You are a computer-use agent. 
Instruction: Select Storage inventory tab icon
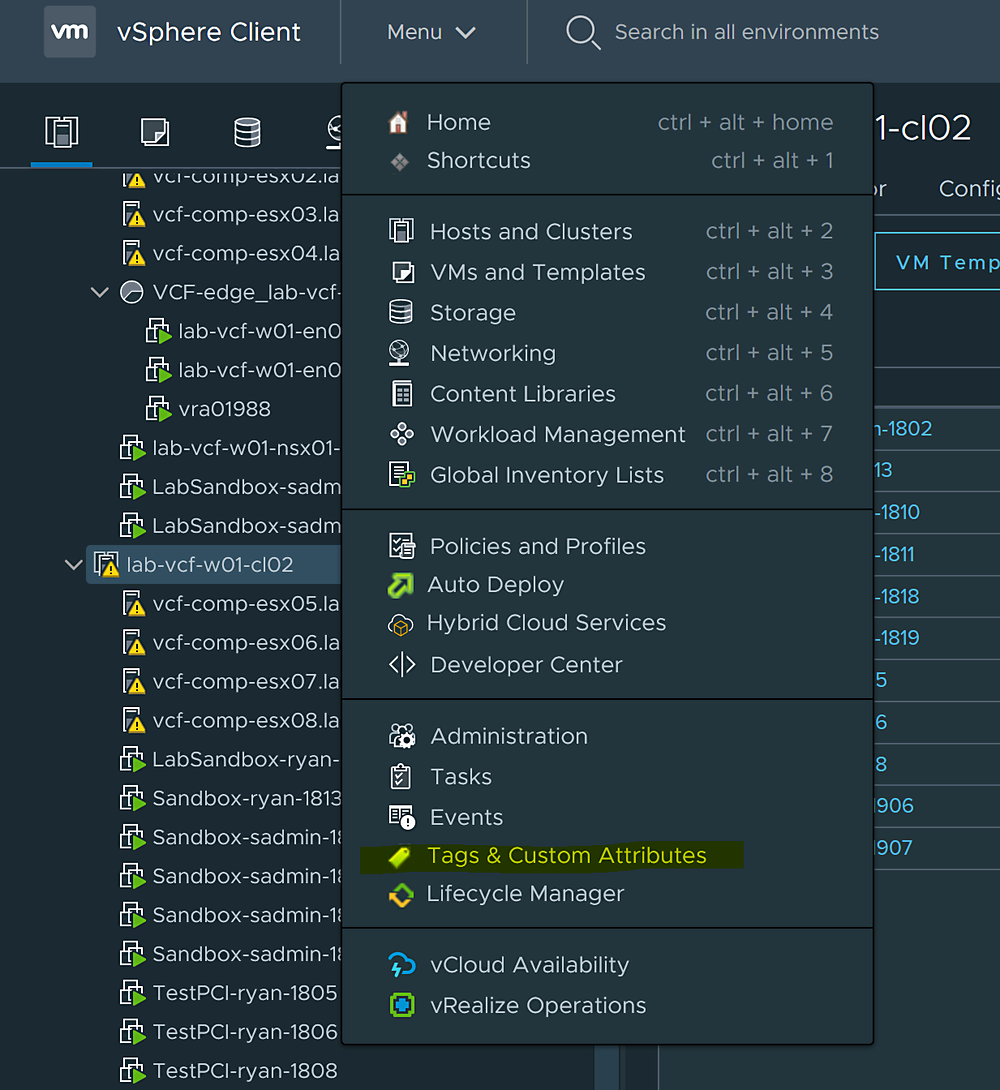pos(247,132)
